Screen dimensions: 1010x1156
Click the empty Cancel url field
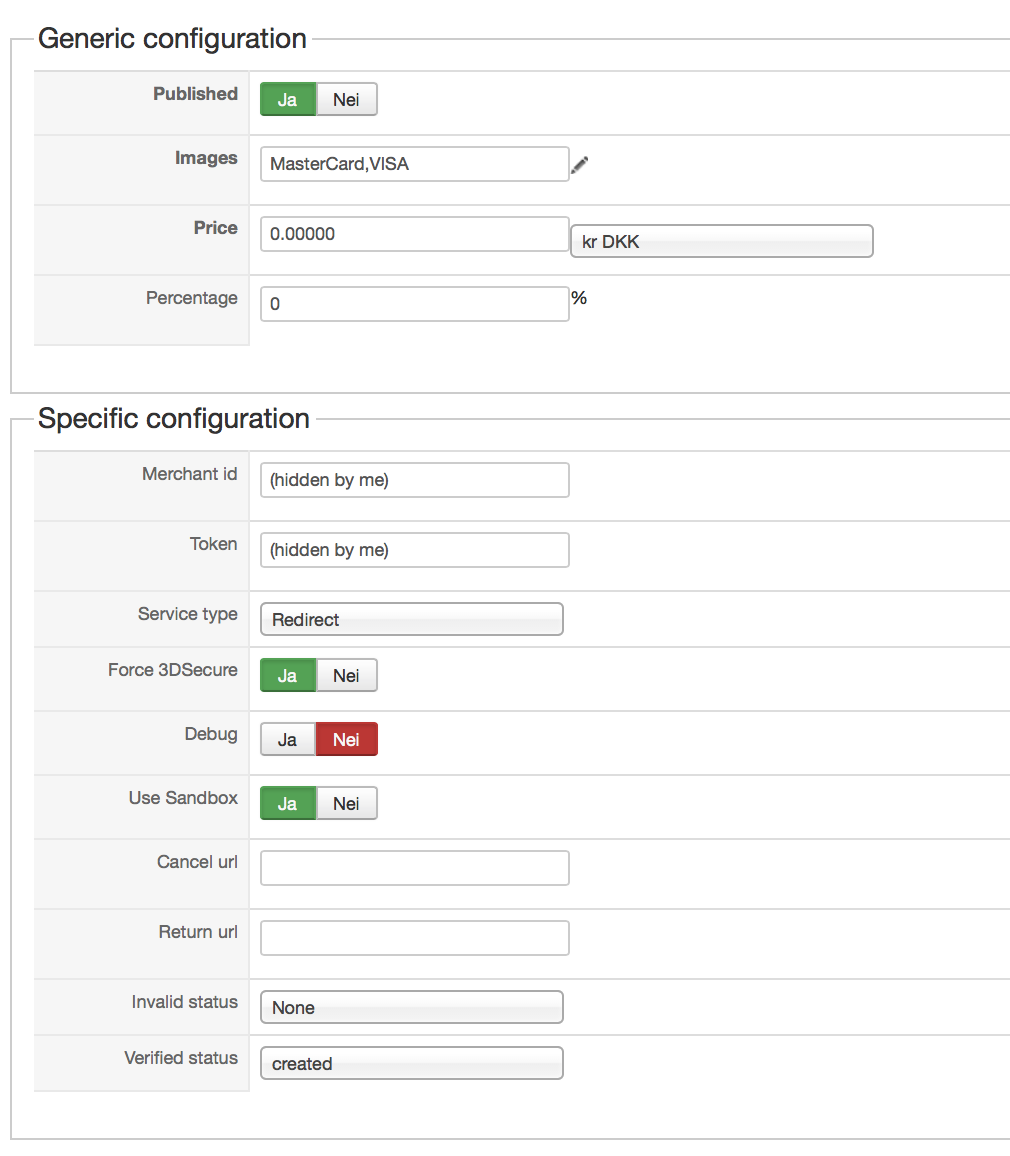[414, 869]
